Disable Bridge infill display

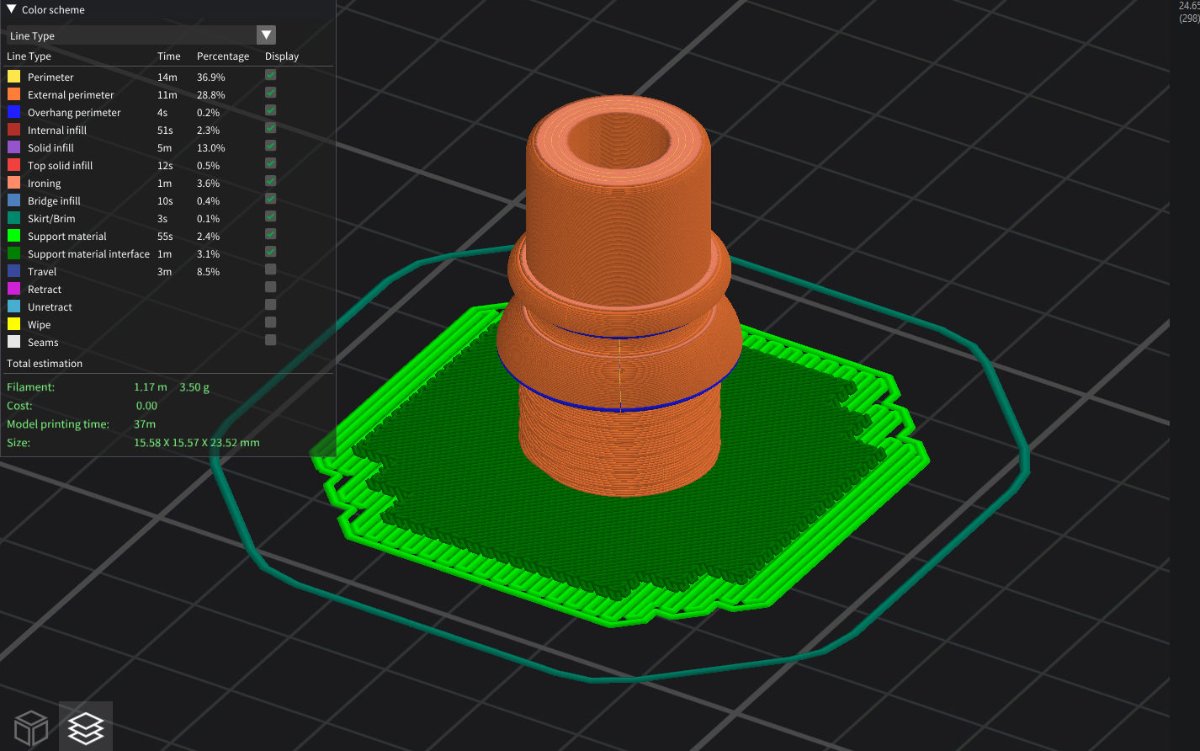click(270, 200)
